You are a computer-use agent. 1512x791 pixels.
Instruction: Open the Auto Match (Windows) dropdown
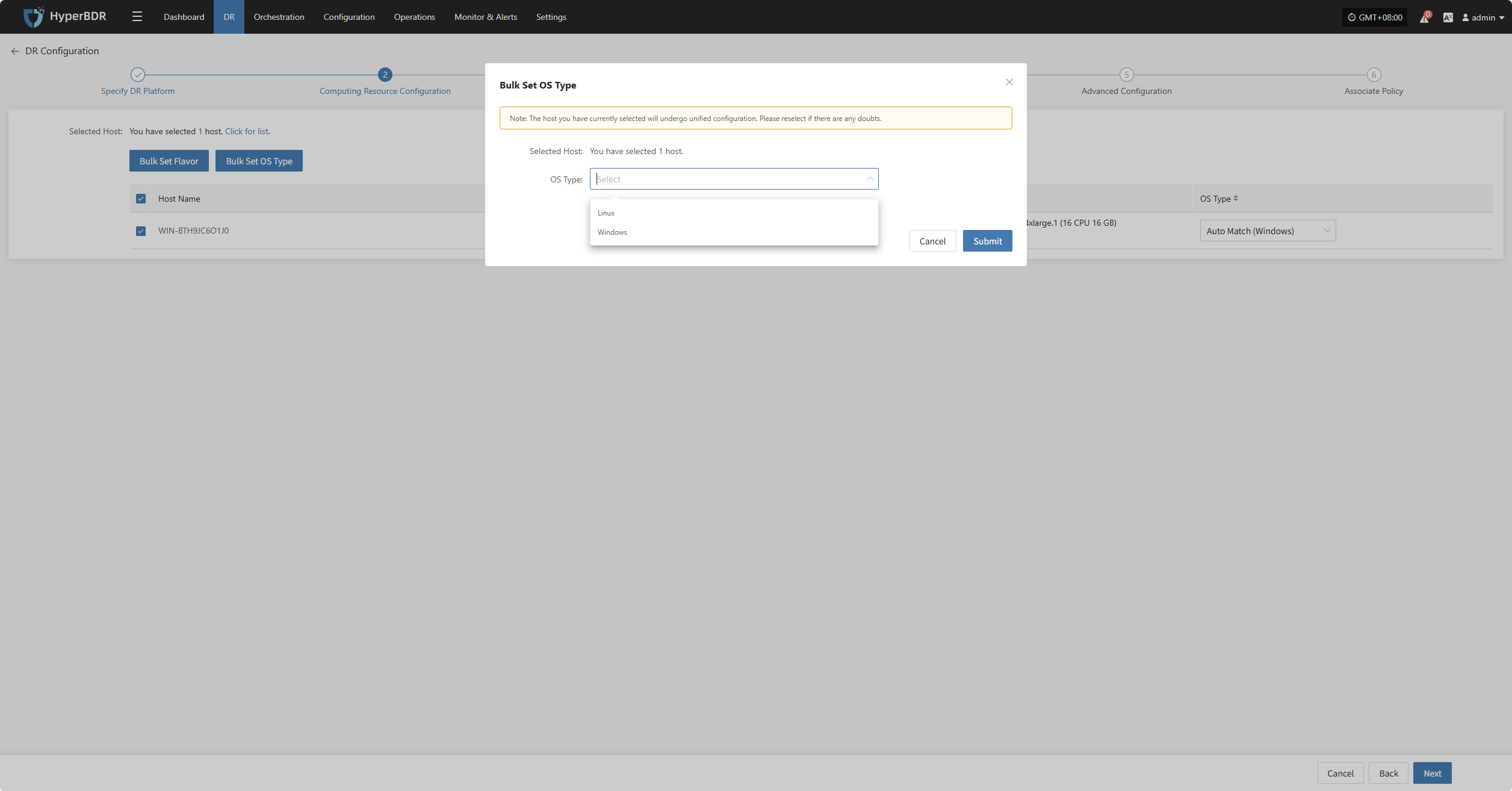(1268, 231)
